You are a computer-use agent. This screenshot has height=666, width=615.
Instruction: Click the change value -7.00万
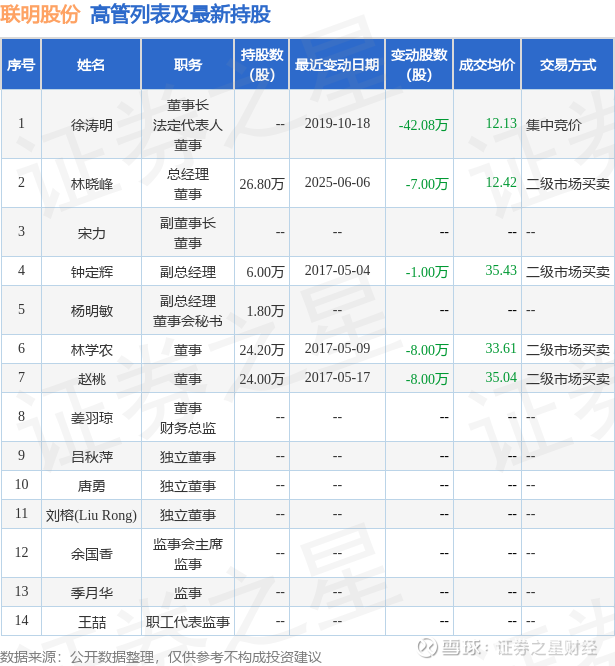[x=427, y=184]
